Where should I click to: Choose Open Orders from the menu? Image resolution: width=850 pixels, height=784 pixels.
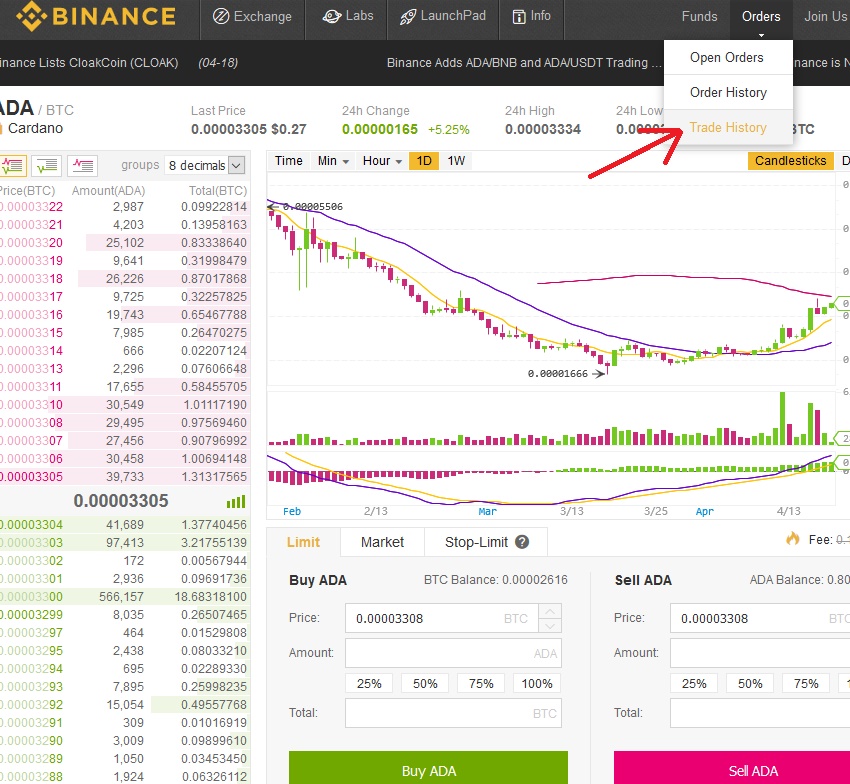coord(726,57)
